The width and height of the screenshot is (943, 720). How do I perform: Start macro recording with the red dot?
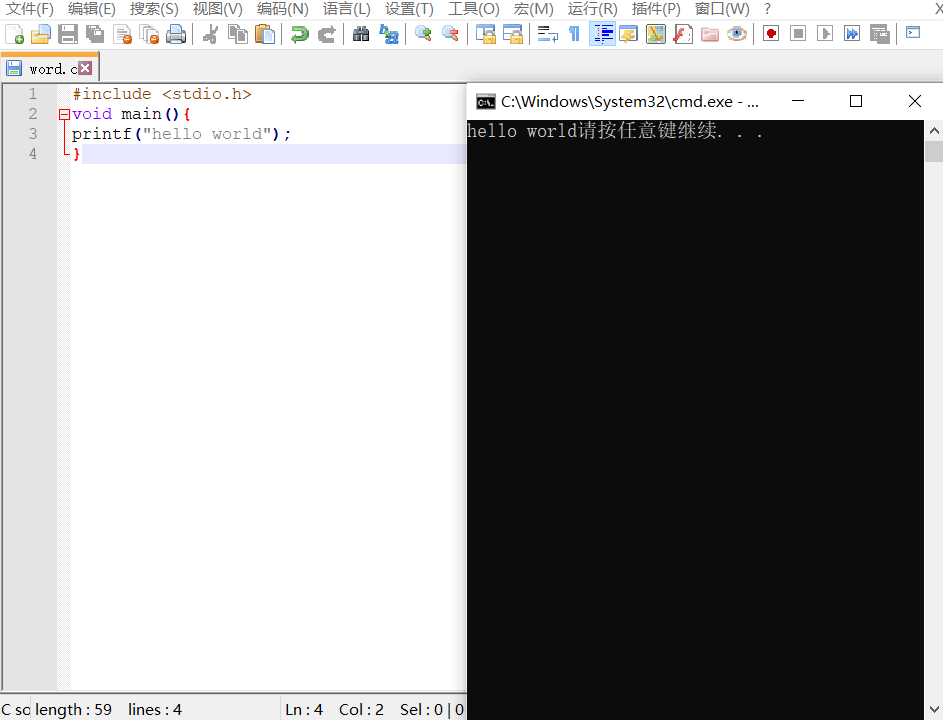click(771, 34)
